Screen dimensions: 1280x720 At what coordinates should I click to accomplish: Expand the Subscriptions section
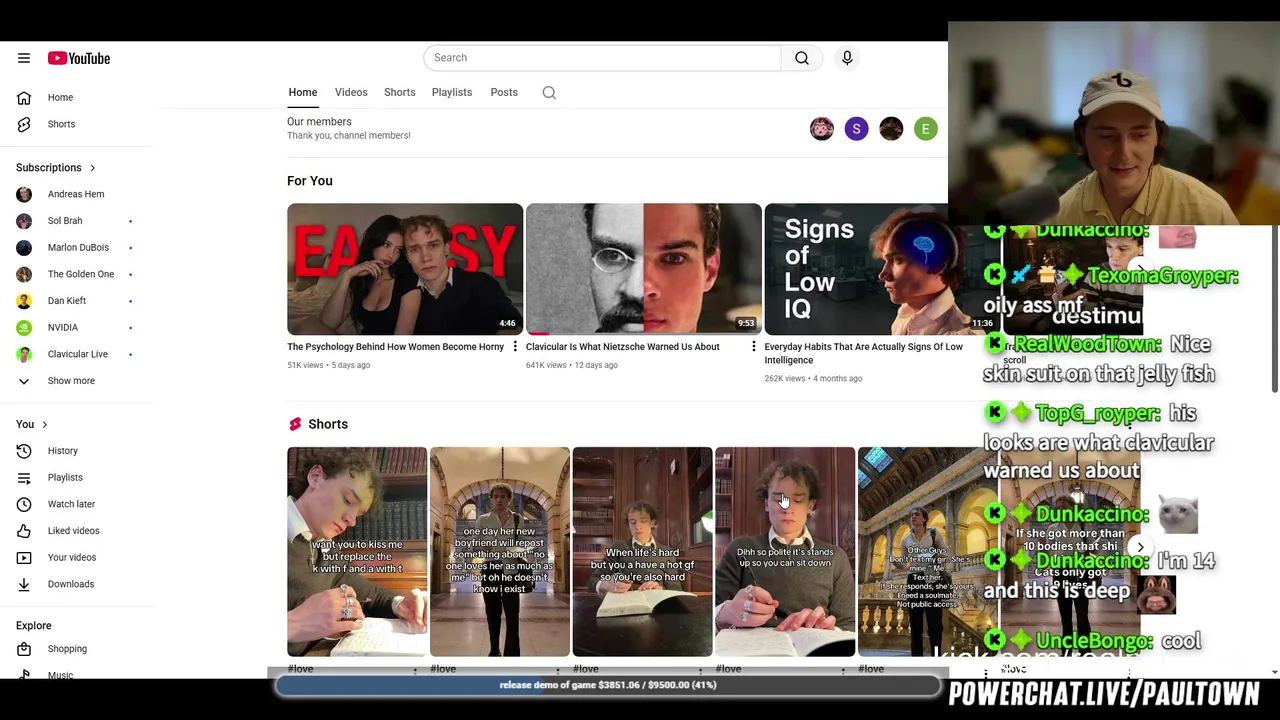point(56,168)
